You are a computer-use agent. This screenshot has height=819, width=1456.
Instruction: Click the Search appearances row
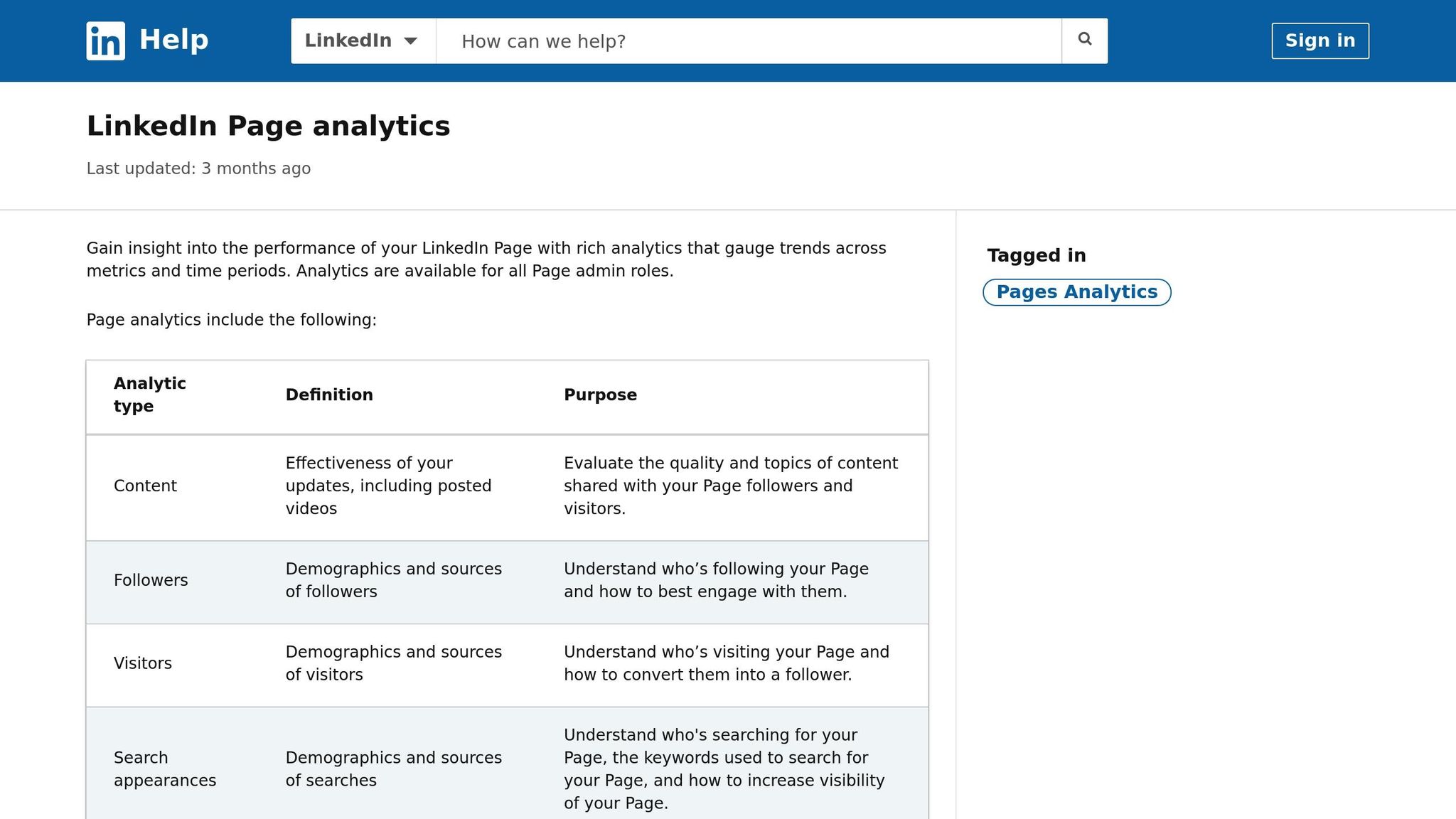click(165, 769)
